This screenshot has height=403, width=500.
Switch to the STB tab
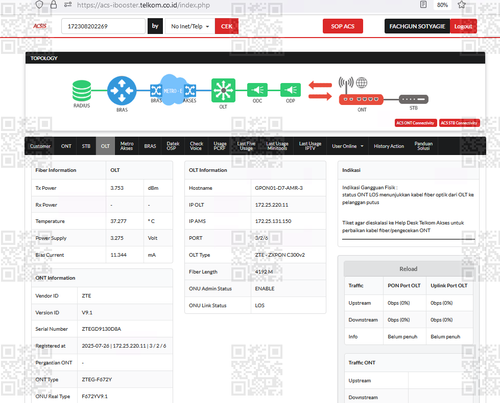(x=86, y=146)
